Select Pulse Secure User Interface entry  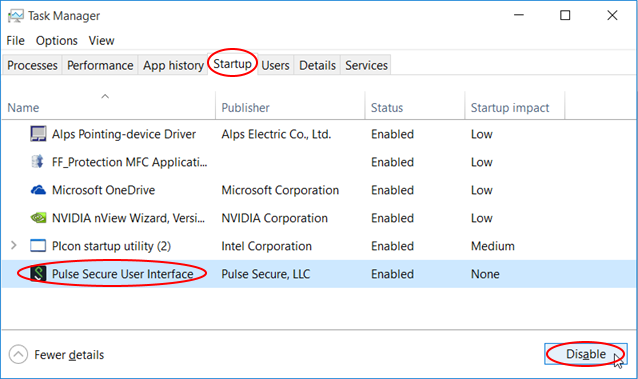tap(122, 274)
